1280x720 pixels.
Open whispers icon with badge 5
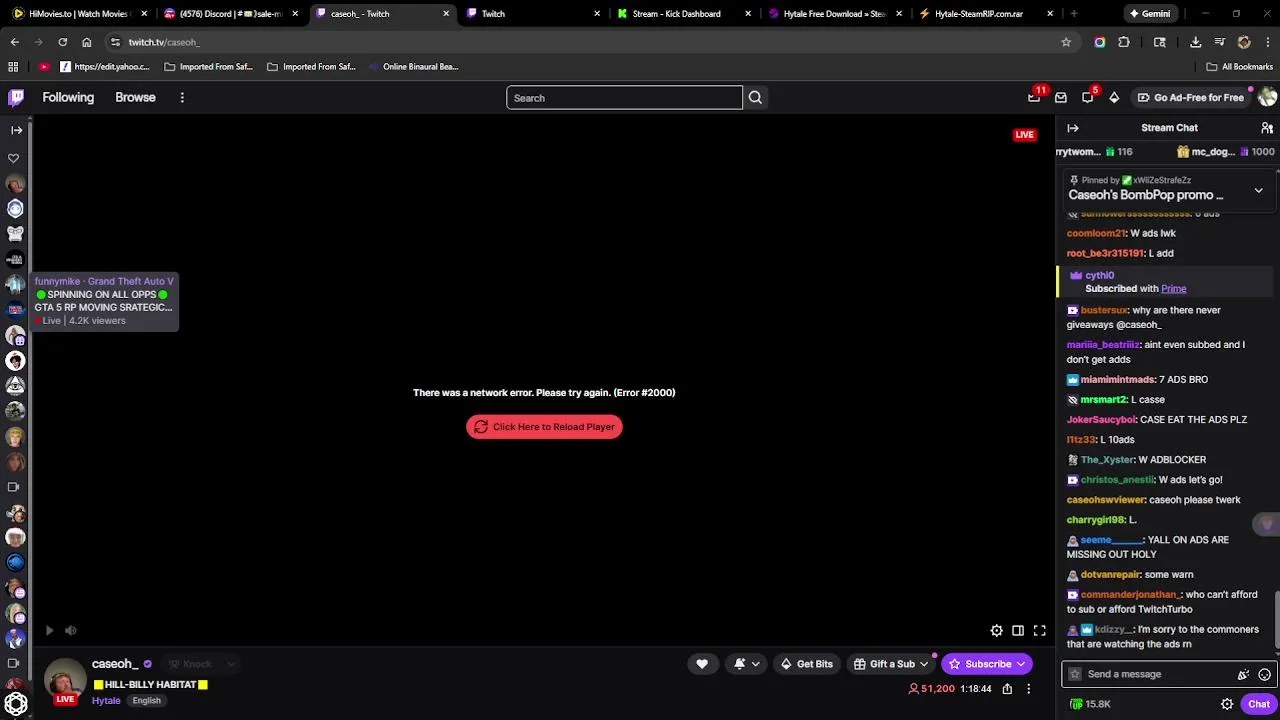point(1088,97)
